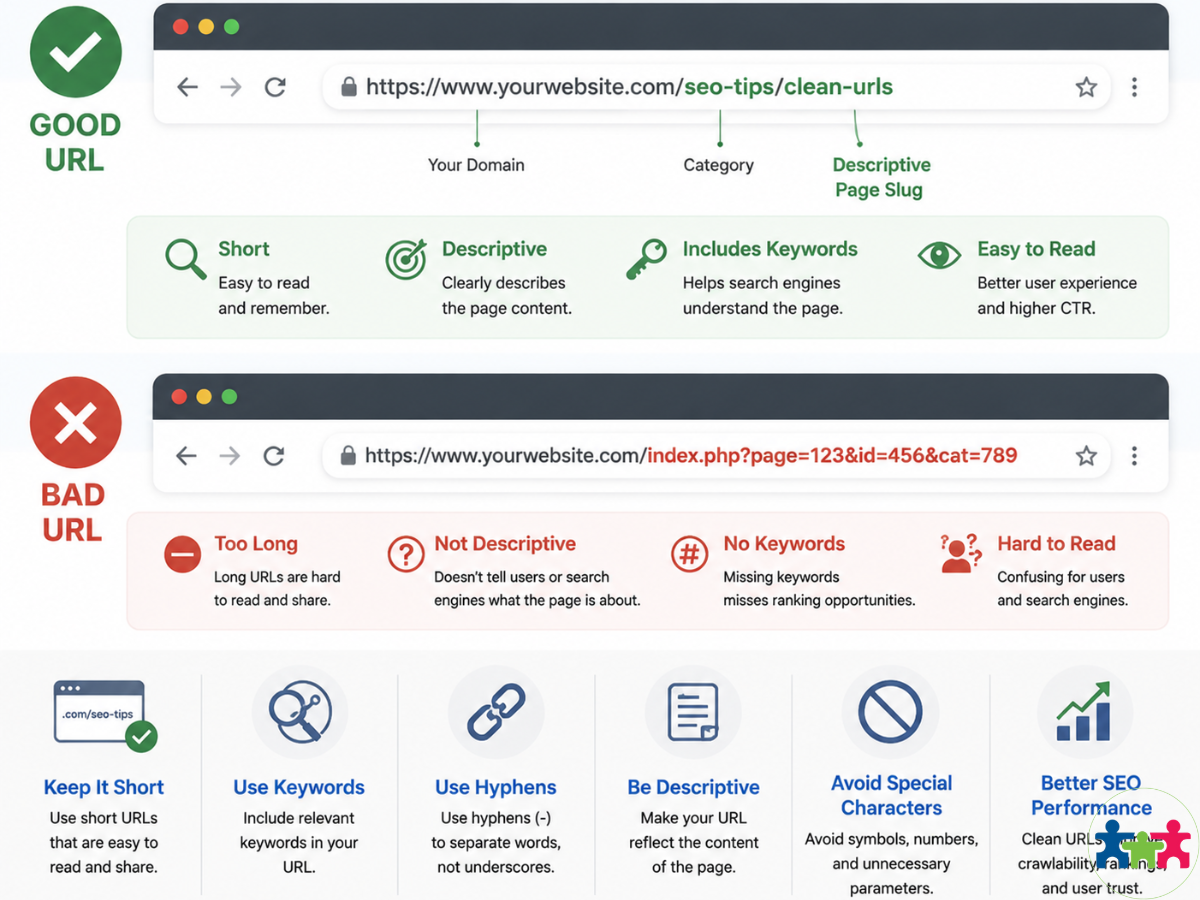
Task: Click the forward arrow in the Good URL browser
Action: pos(231,87)
